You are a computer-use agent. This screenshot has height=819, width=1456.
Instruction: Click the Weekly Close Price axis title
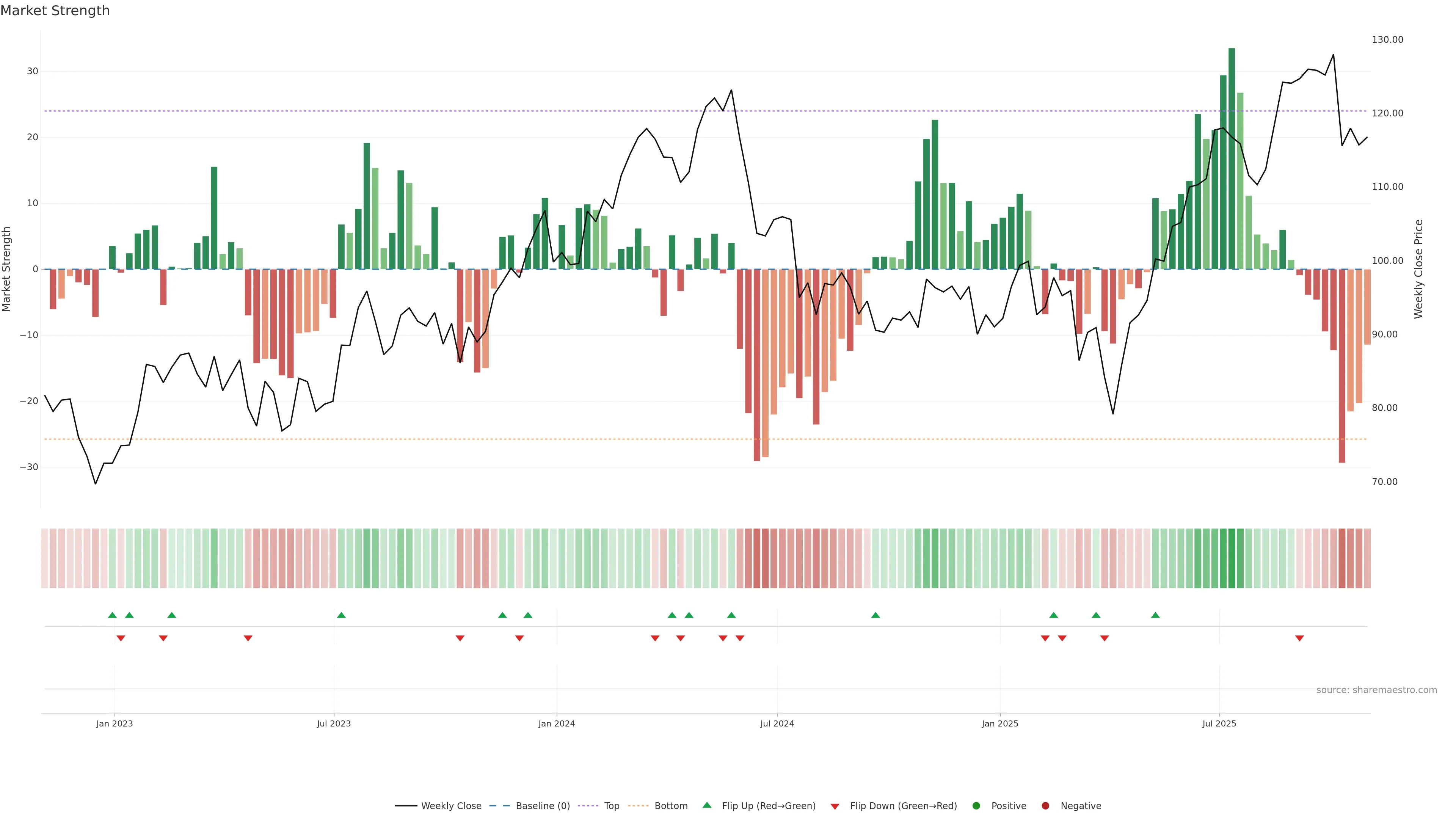1419,269
